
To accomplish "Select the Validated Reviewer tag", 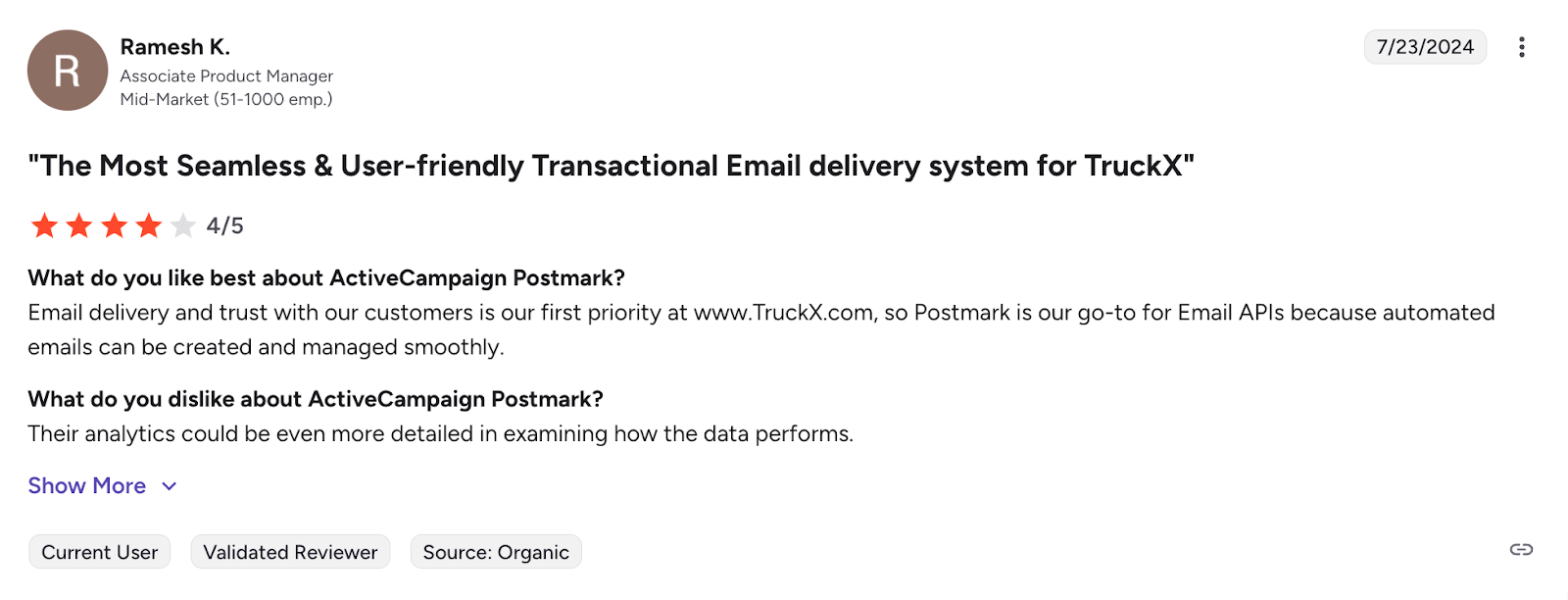I will tap(290, 552).
